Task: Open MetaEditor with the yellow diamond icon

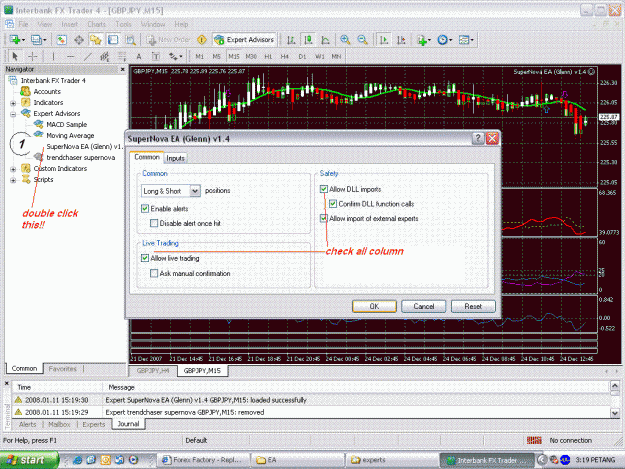Action: click(x=202, y=40)
